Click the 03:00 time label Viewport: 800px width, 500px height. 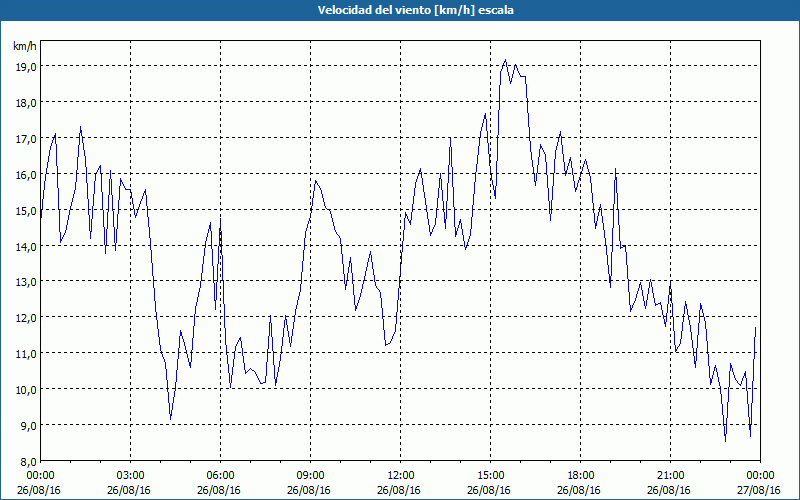[131, 475]
